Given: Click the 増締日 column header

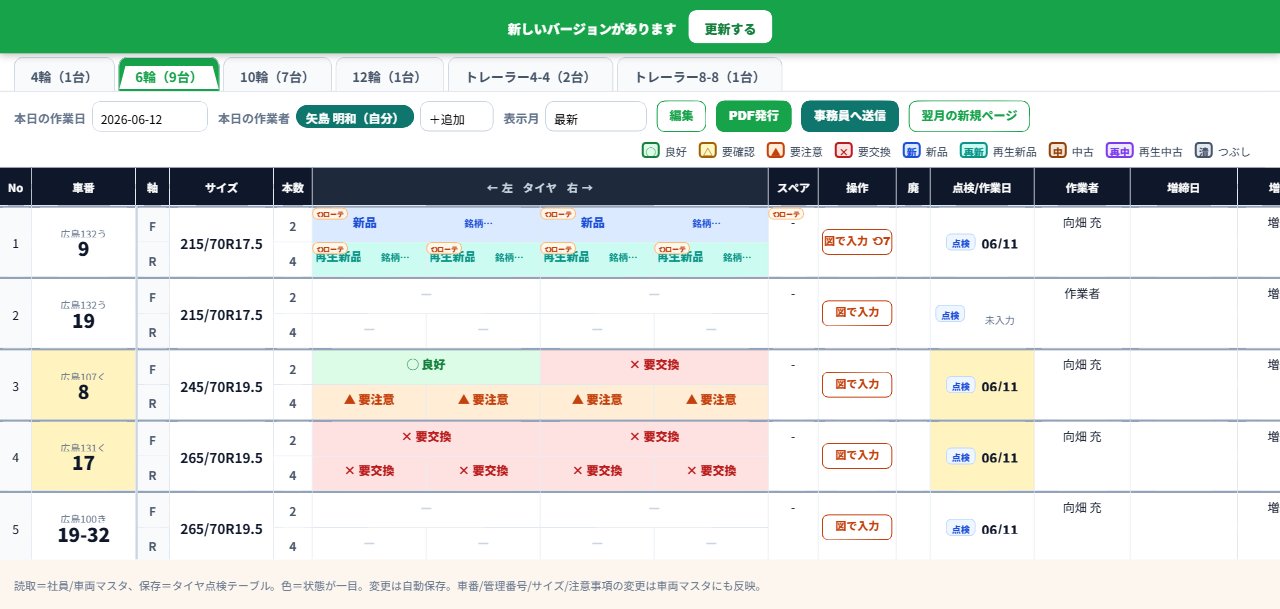Looking at the screenshot, I should tap(1183, 188).
